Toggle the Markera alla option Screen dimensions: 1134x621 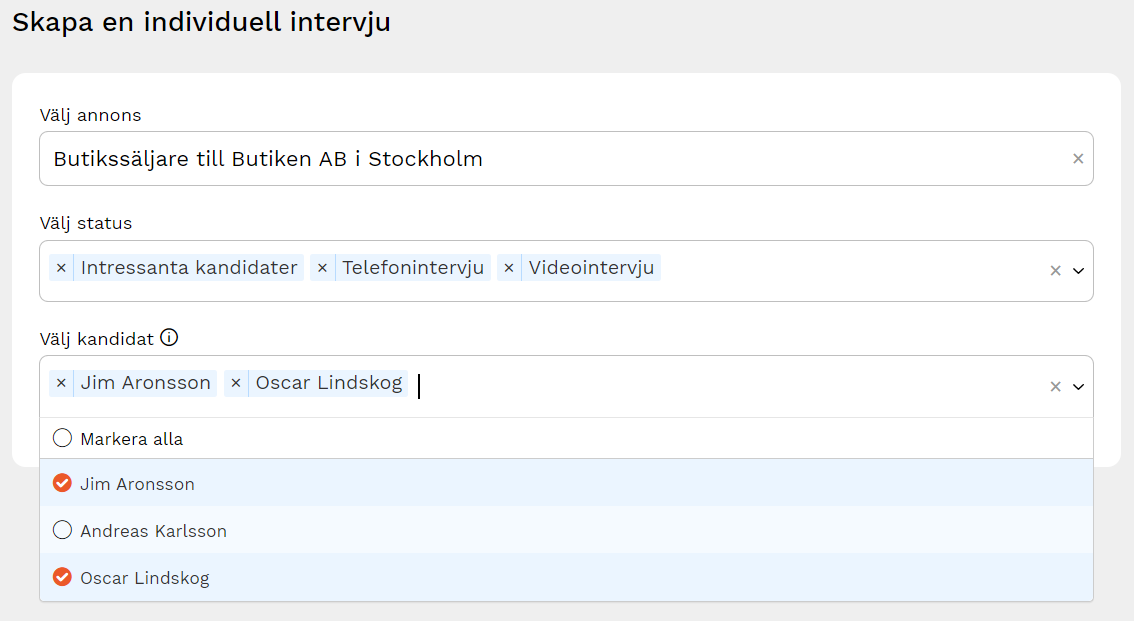(x=63, y=438)
